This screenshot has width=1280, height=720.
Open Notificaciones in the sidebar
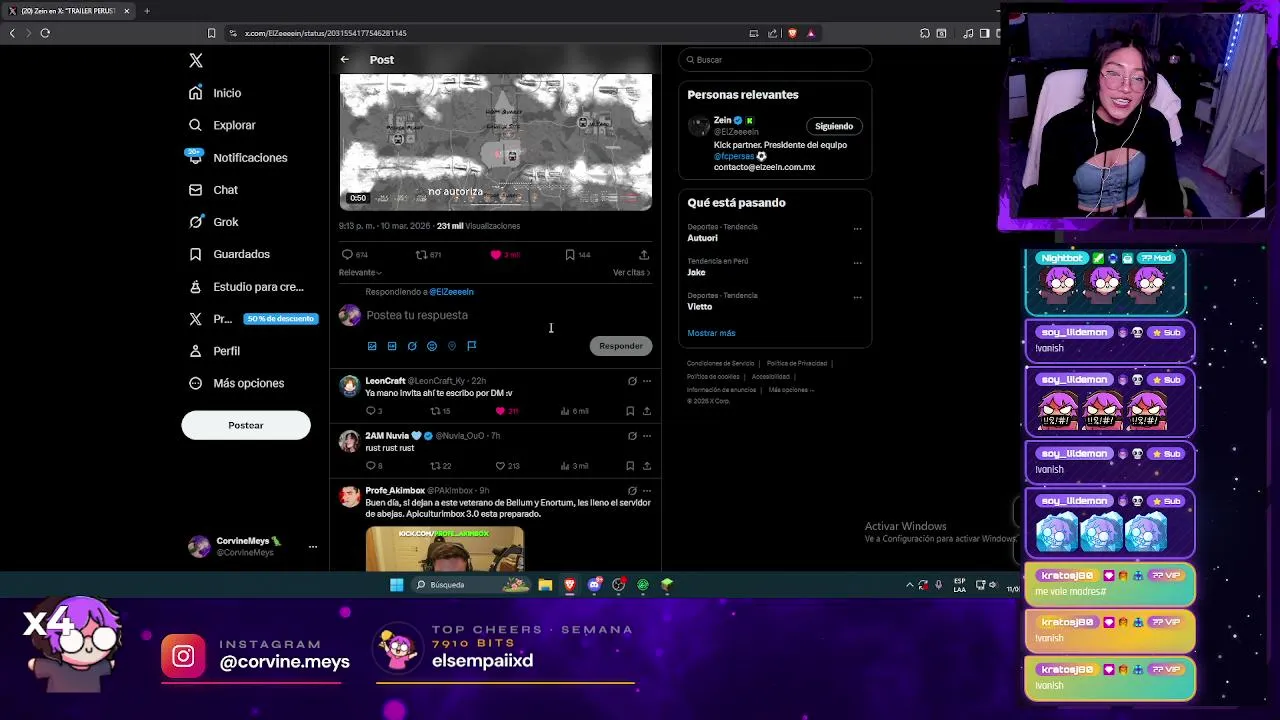point(238,157)
